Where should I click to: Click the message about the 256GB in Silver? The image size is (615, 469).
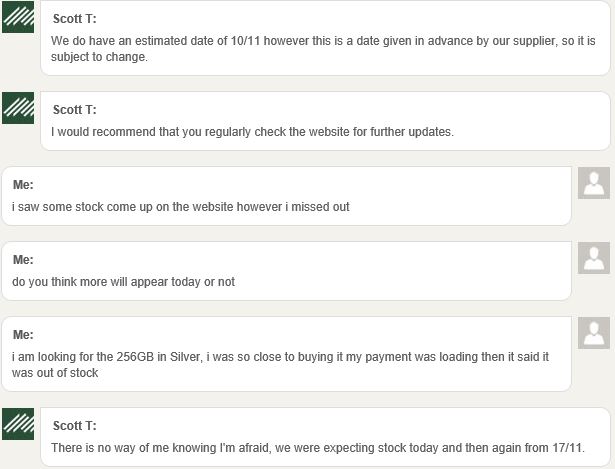pyautogui.click(x=286, y=354)
